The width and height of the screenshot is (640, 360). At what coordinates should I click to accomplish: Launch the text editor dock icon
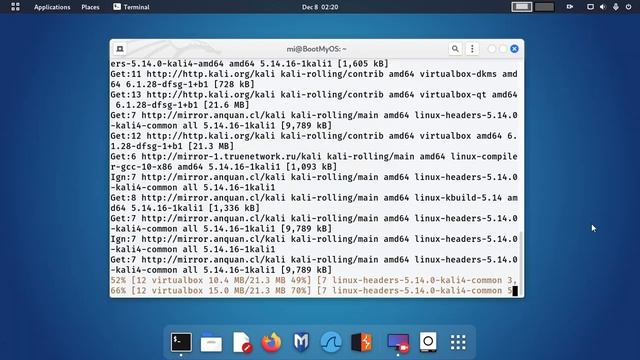pos(242,342)
